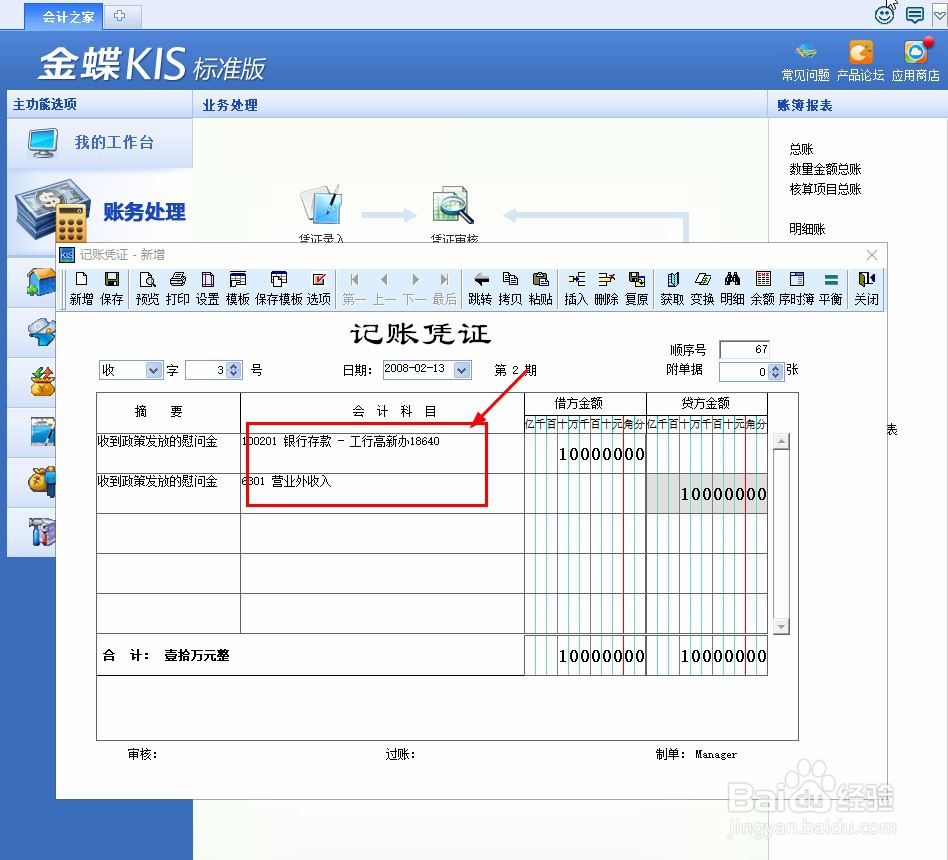The height and width of the screenshot is (860, 948).
Task: Balance the voucher with 平衡 icon
Action: pyautogui.click(x=831, y=288)
